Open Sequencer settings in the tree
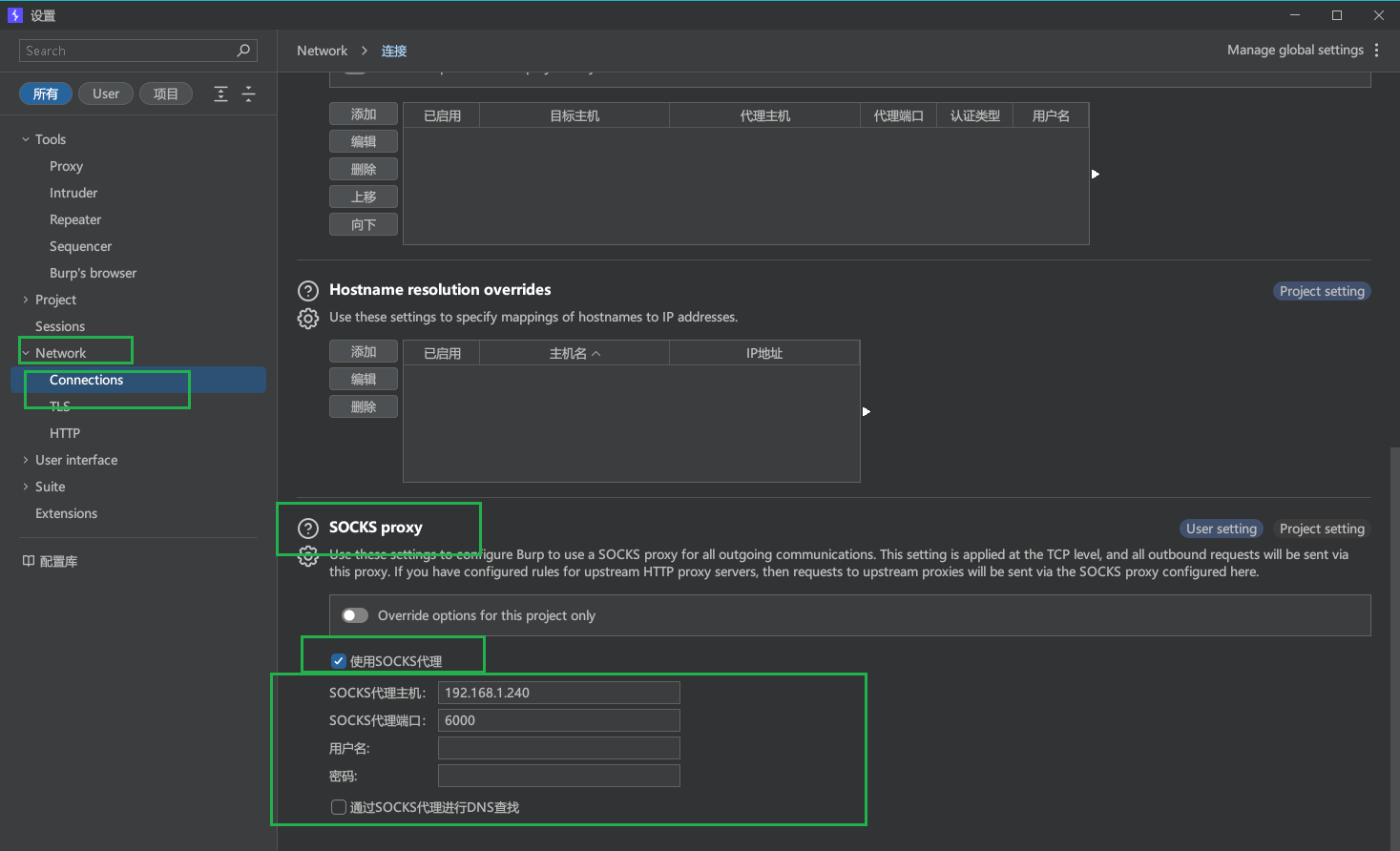 [x=81, y=246]
